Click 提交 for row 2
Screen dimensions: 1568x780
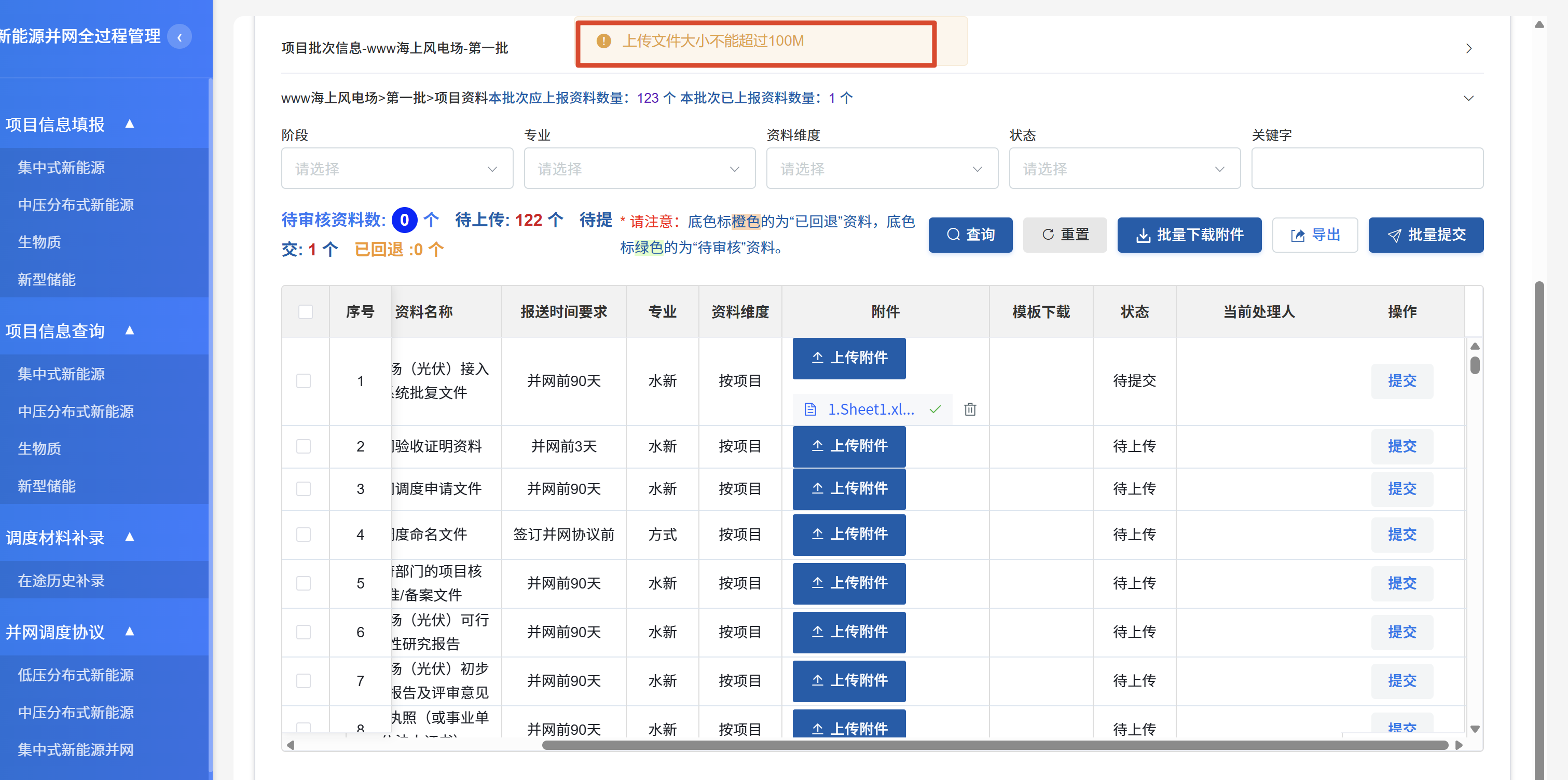point(1402,446)
